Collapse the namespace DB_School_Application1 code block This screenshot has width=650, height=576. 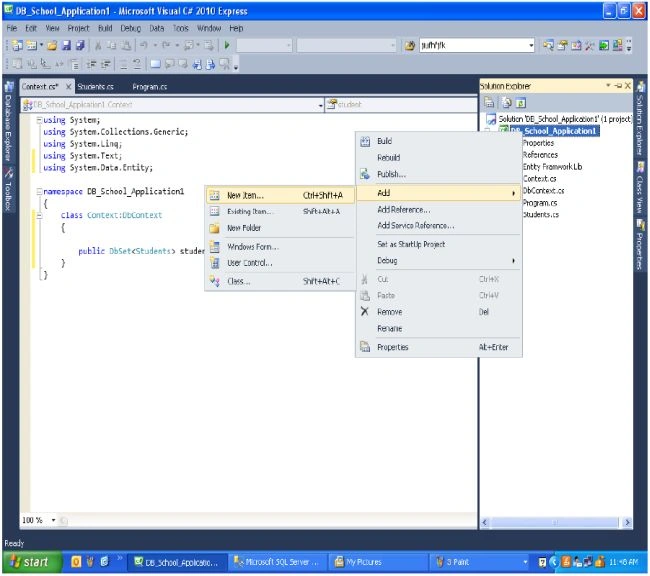(39, 192)
